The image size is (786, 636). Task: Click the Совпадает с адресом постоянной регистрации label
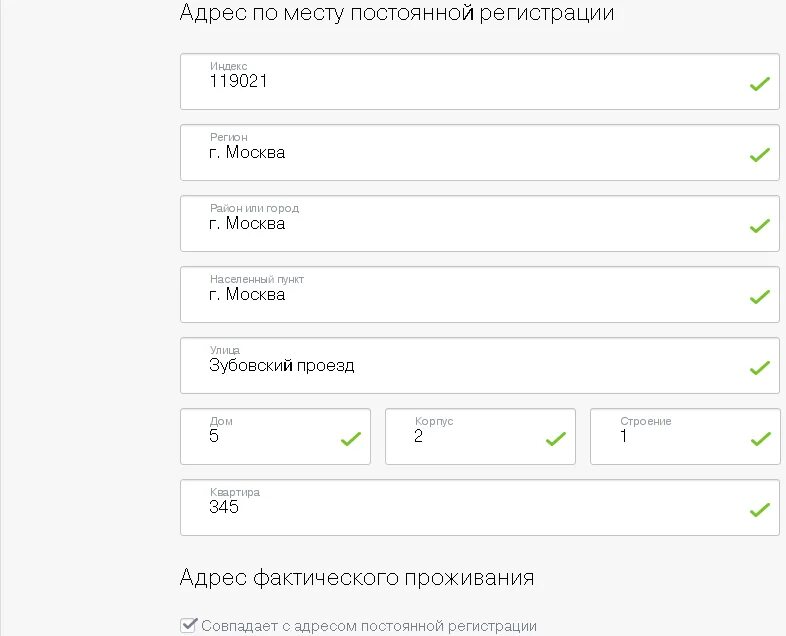pyautogui.click(x=369, y=626)
